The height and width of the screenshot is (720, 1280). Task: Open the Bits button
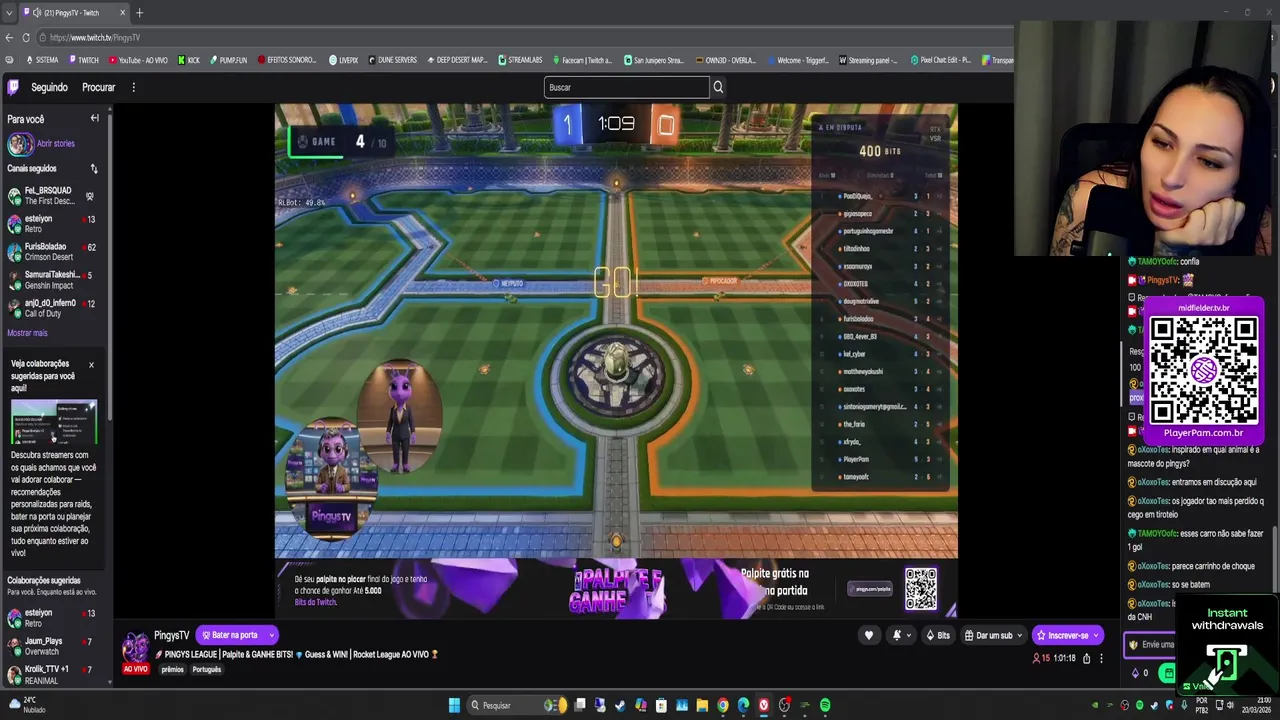(938, 635)
